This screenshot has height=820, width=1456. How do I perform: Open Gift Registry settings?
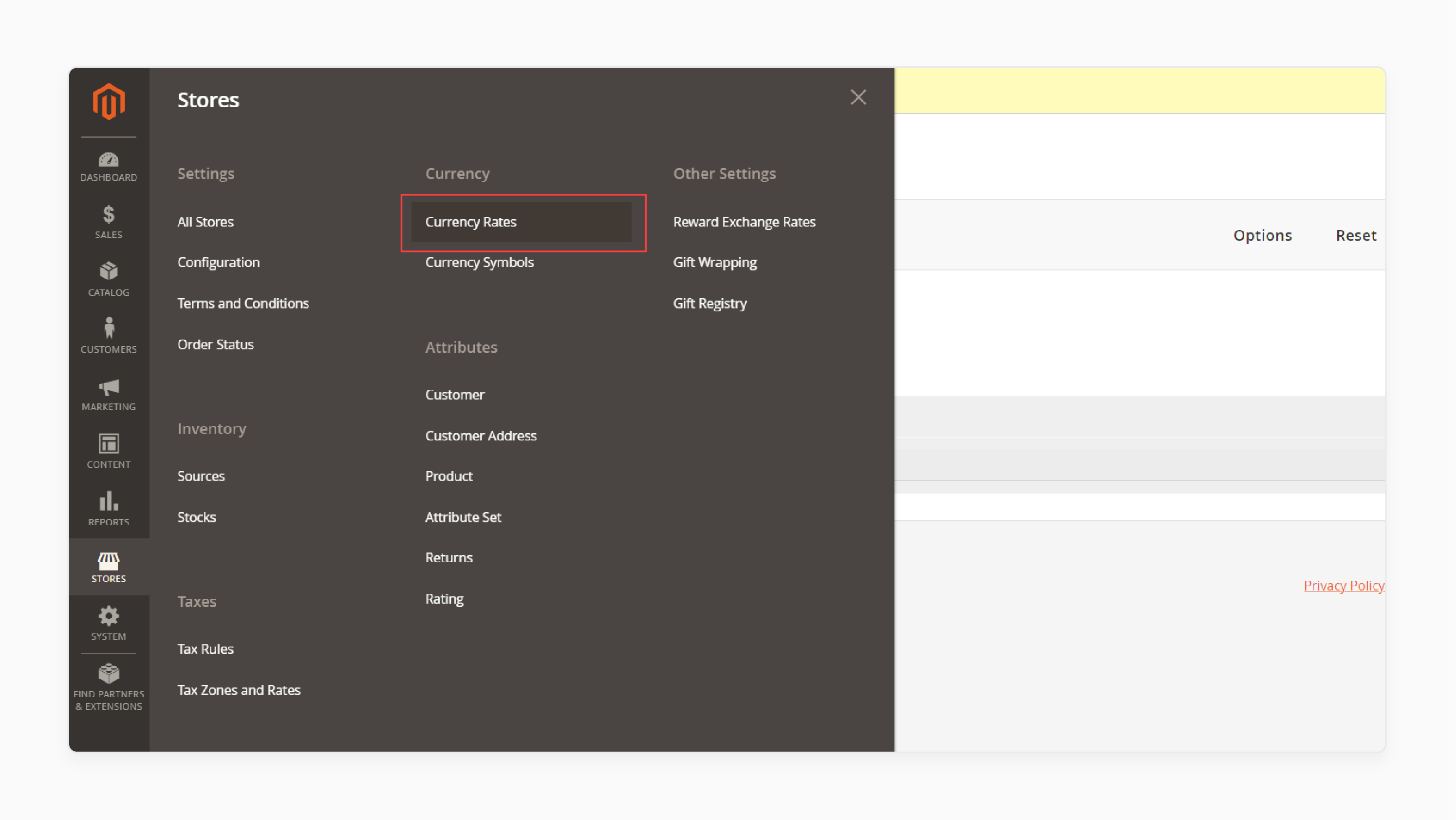point(709,304)
